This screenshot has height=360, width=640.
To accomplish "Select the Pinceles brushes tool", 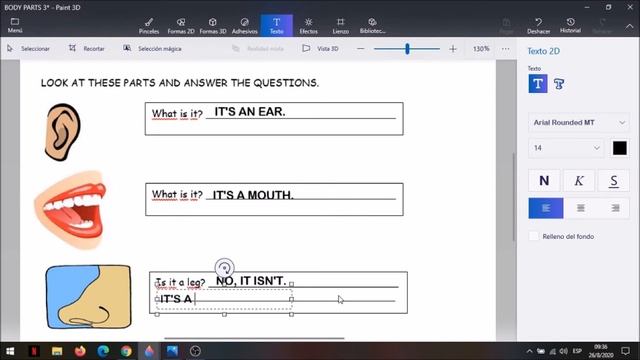I will click(x=149, y=25).
